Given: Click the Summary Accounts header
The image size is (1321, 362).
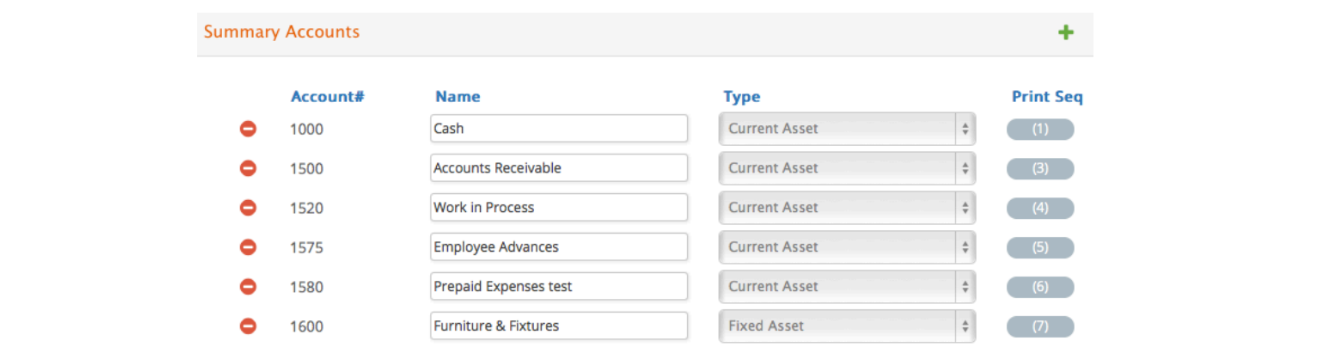Looking at the screenshot, I should click(282, 32).
